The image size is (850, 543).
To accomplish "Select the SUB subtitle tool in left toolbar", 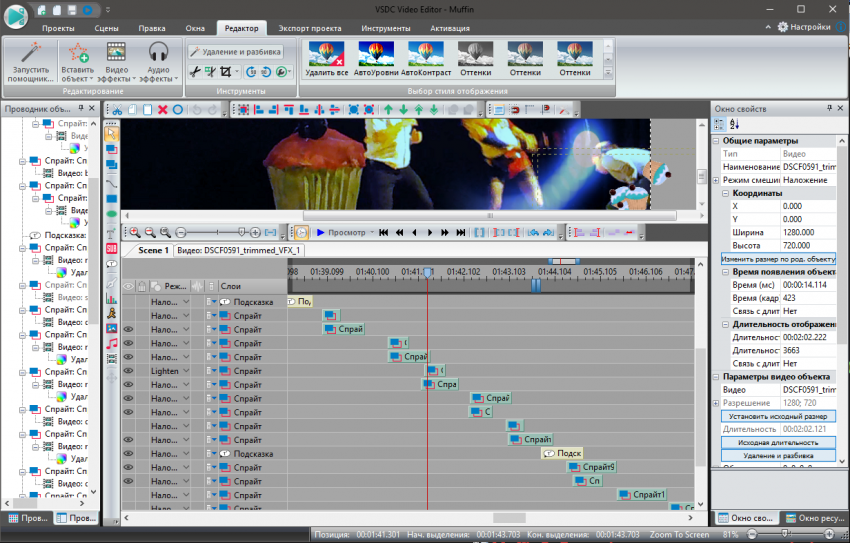I will (112, 248).
